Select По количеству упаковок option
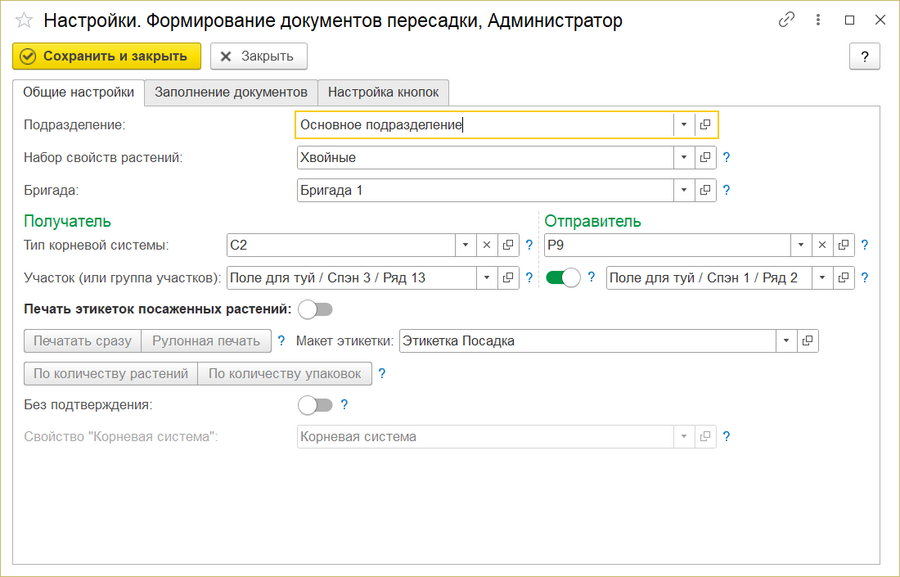900x577 pixels. 285,374
